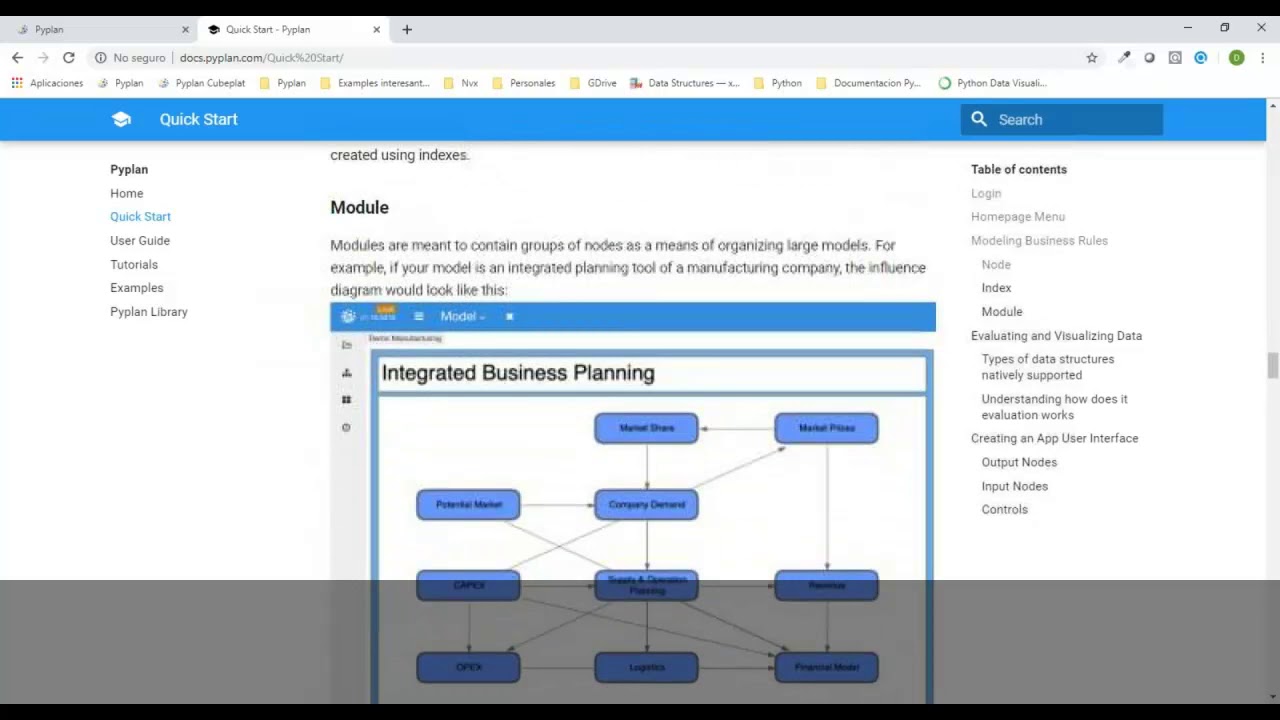Viewport: 1280px width, 720px height.
Task: Click the address bar URL
Action: 261,58
